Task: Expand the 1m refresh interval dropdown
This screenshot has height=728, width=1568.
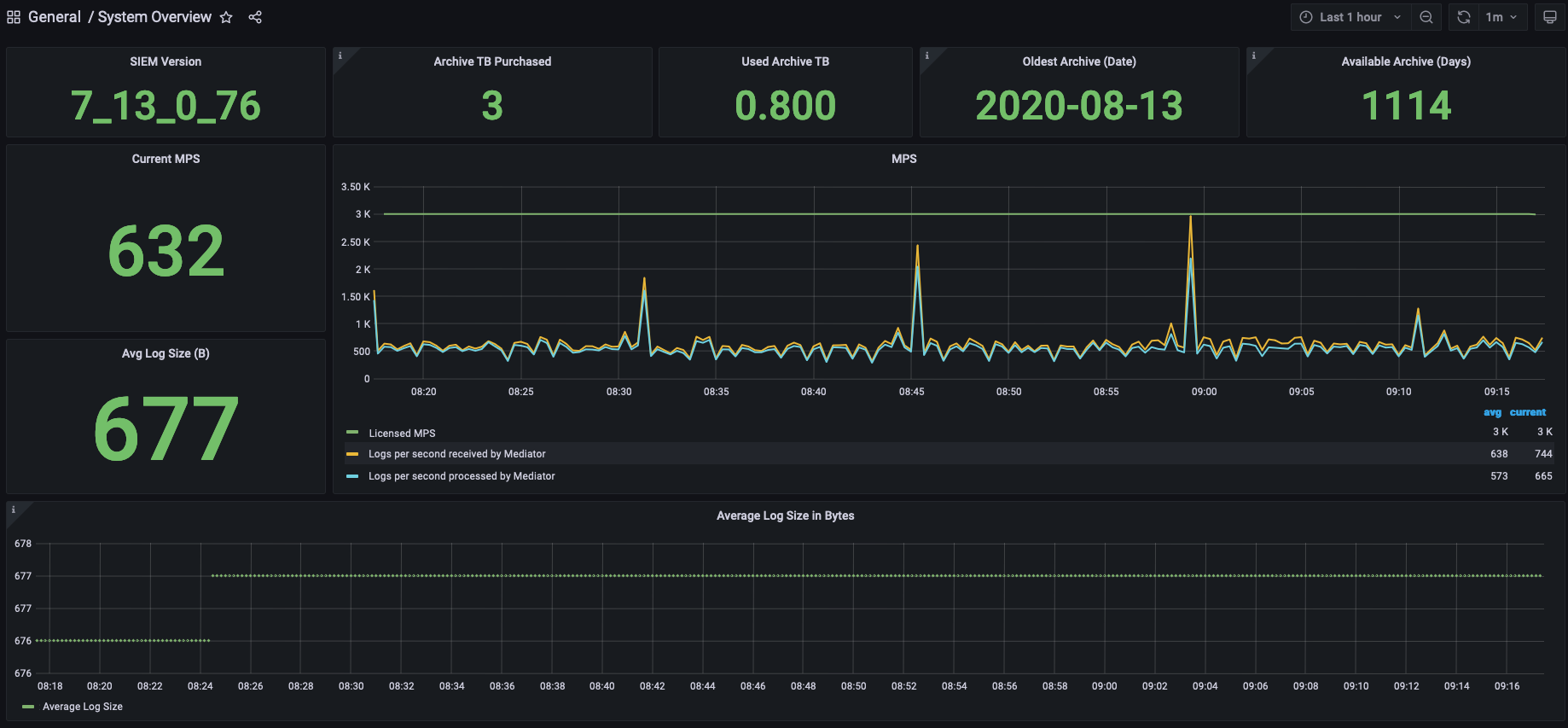Action: tap(1501, 17)
